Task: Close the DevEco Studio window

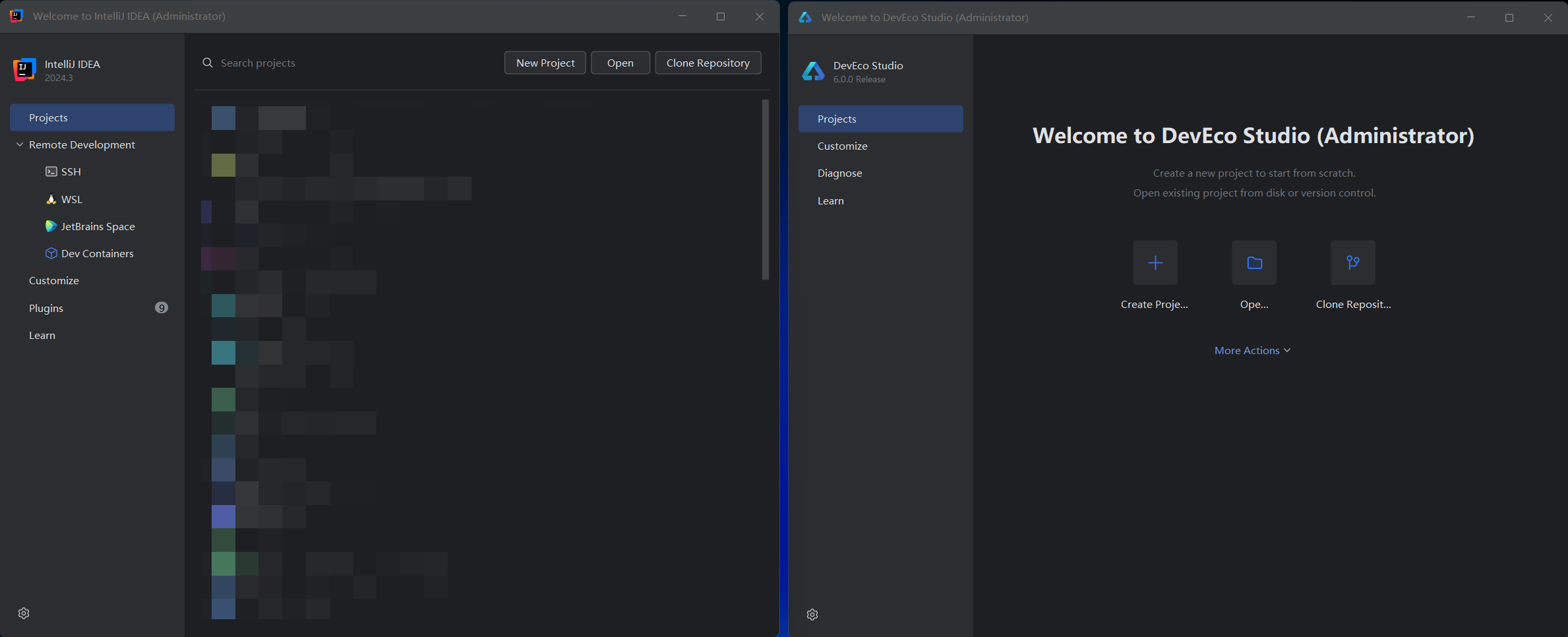Action: coord(1548,18)
